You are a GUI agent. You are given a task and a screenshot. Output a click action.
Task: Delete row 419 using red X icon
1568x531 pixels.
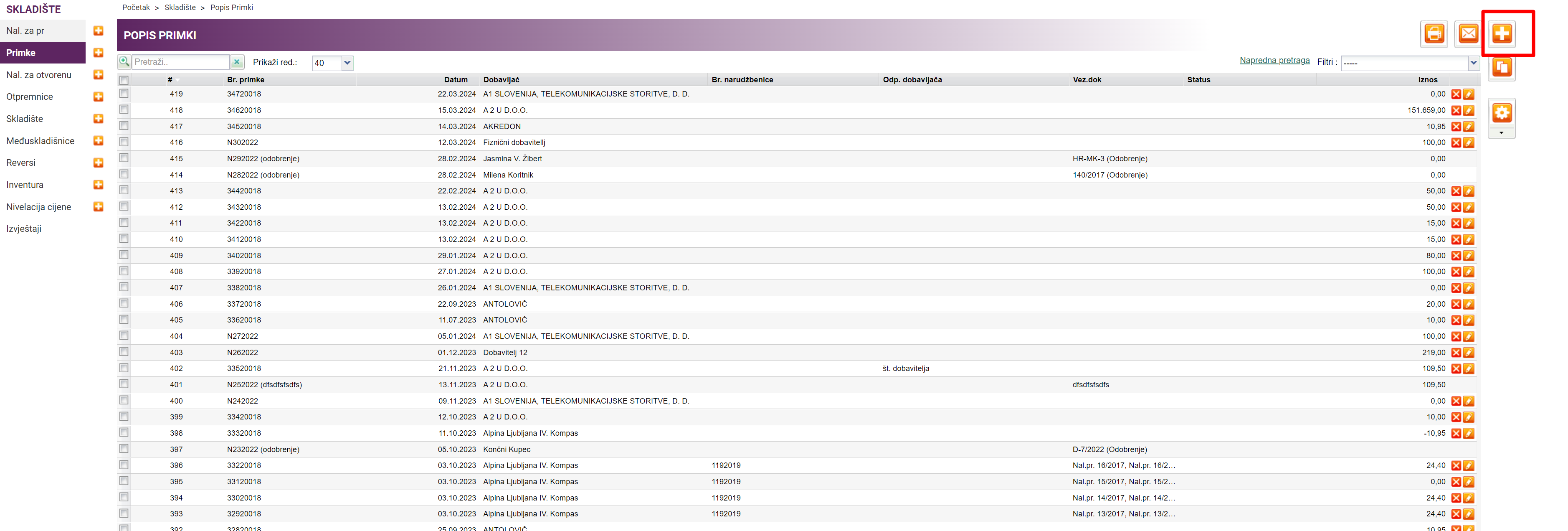pyautogui.click(x=1456, y=94)
